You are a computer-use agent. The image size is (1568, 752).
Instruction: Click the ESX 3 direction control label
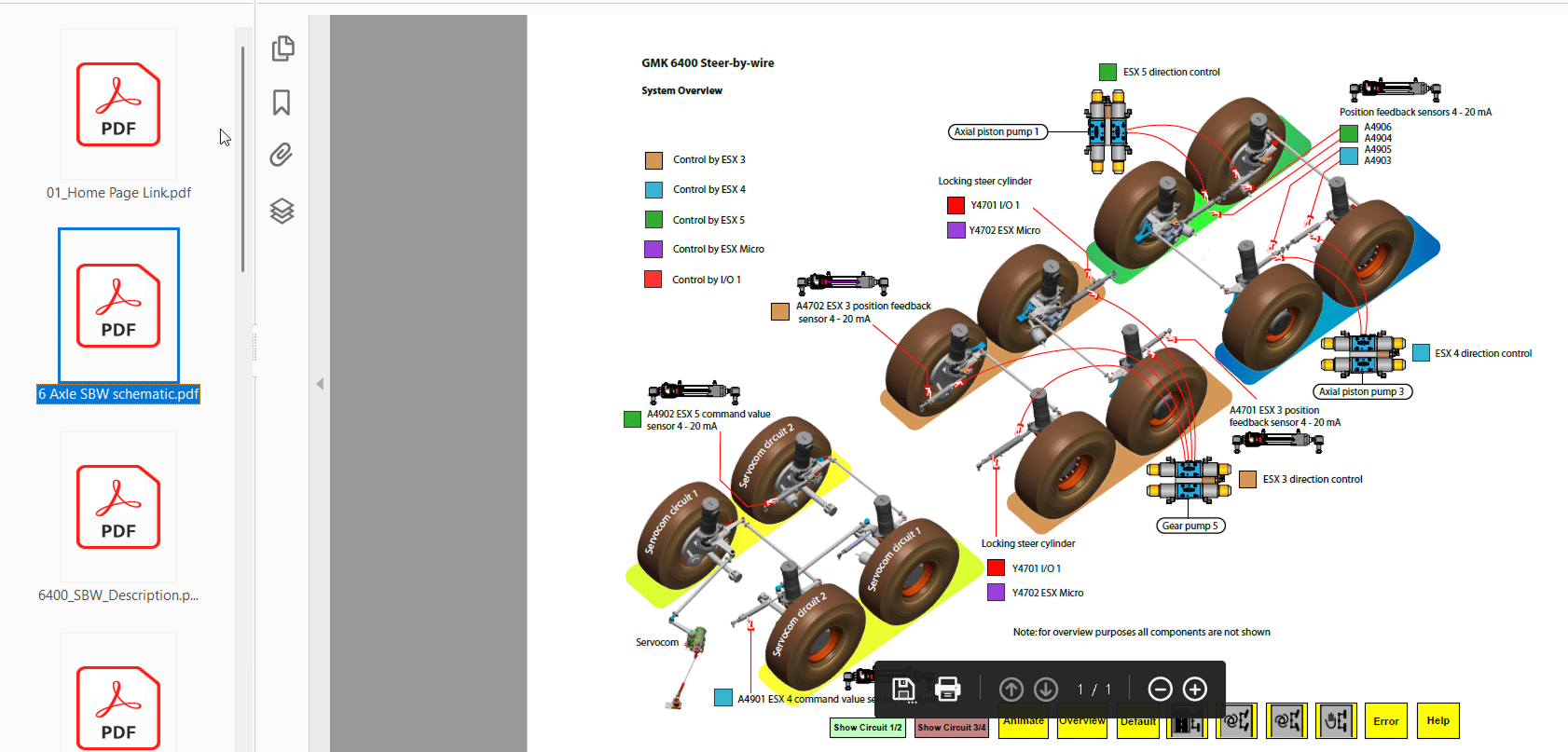point(1313,479)
